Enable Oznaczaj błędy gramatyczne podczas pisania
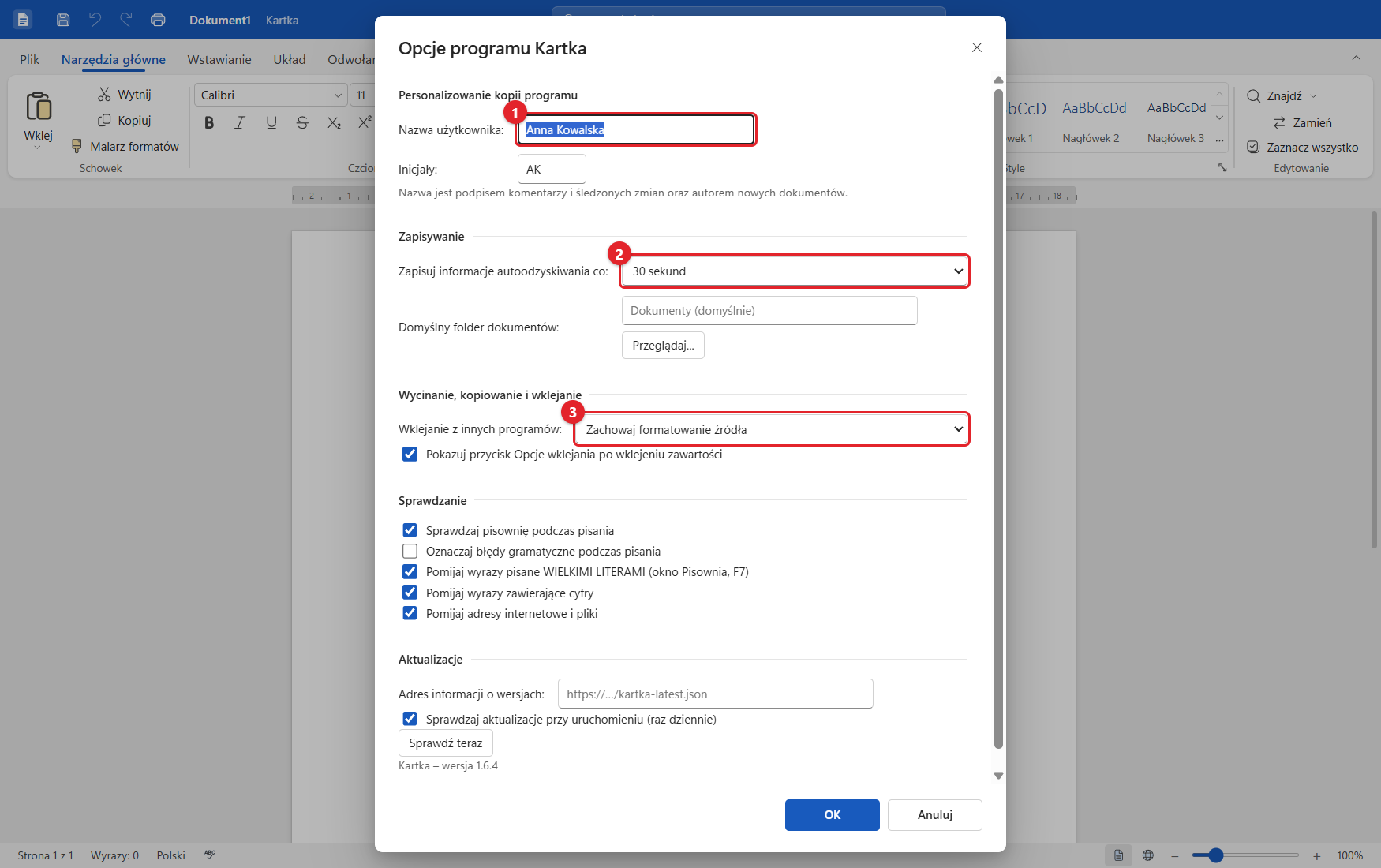 click(x=410, y=551)
